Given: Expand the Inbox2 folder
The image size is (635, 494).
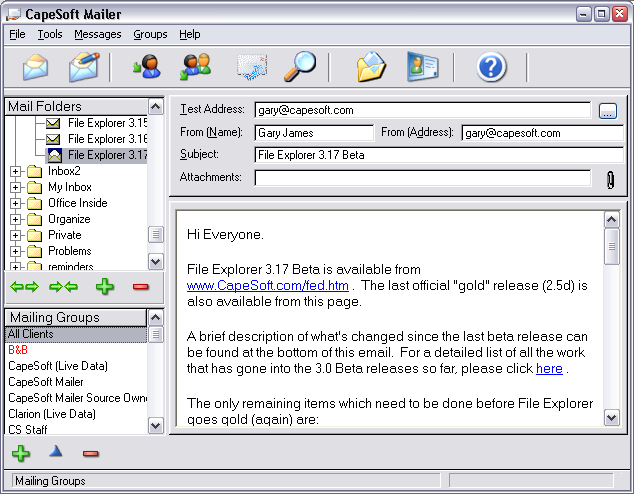Looking at the screenshot, I should click(15, 171).
